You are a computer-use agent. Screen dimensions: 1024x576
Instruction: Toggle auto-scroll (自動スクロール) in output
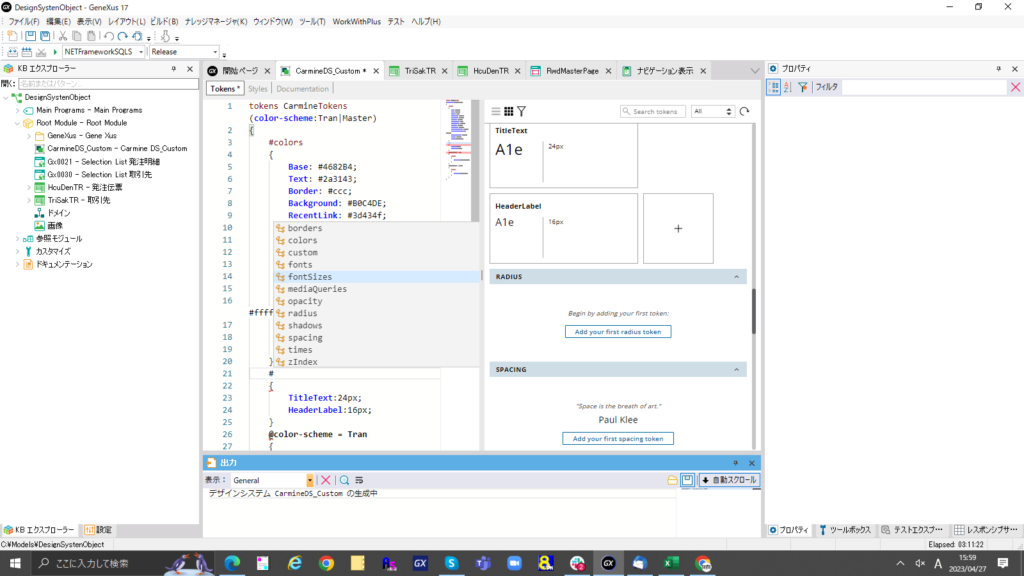pos(729,480)
